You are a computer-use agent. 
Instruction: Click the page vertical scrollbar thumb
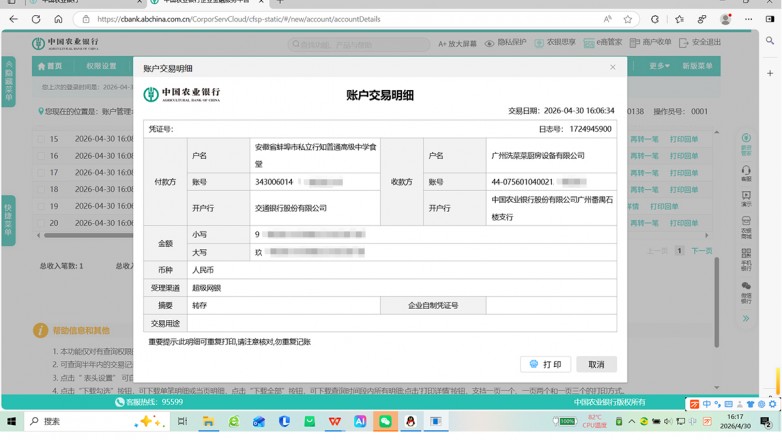tap(717, 302)
